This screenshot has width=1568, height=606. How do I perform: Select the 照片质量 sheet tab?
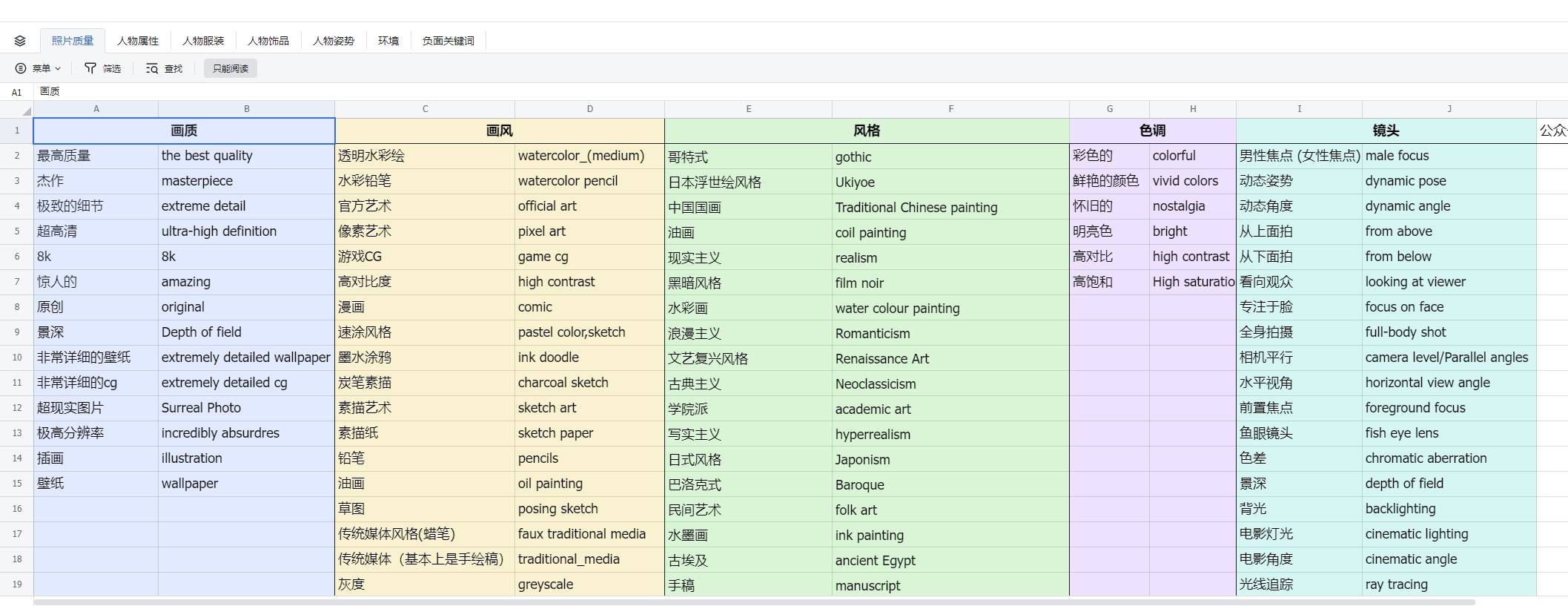click(73, 41)
